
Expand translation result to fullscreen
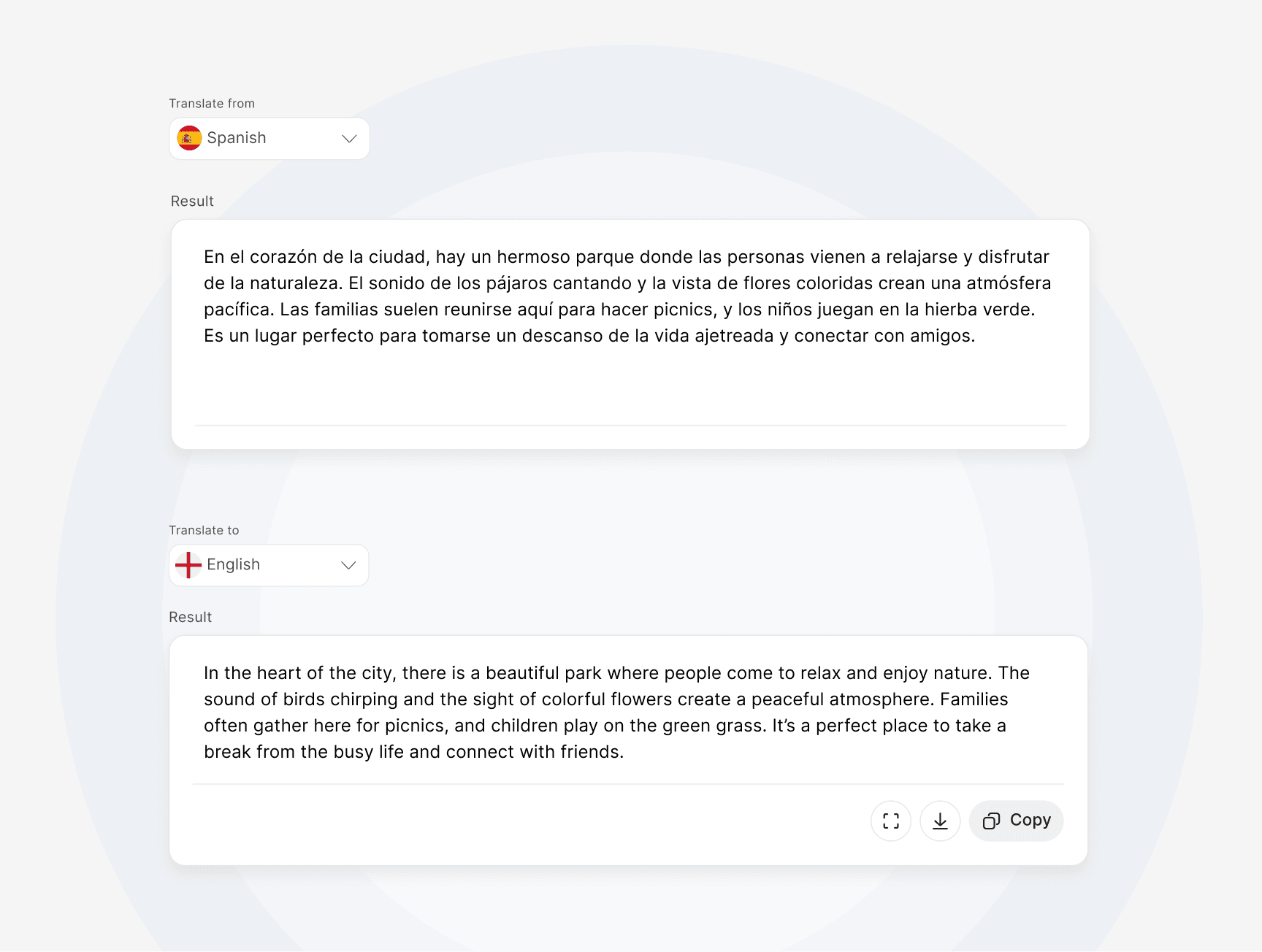tap(890, 821)
